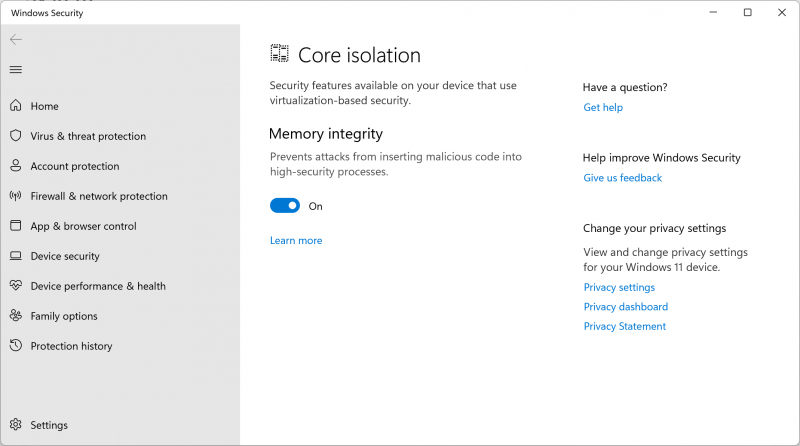Image resolution: width=800 pixels, height=446 pixels.
Task: Click the Protection history clock icon
Action: pyautogui.click(x=16, y=346)
